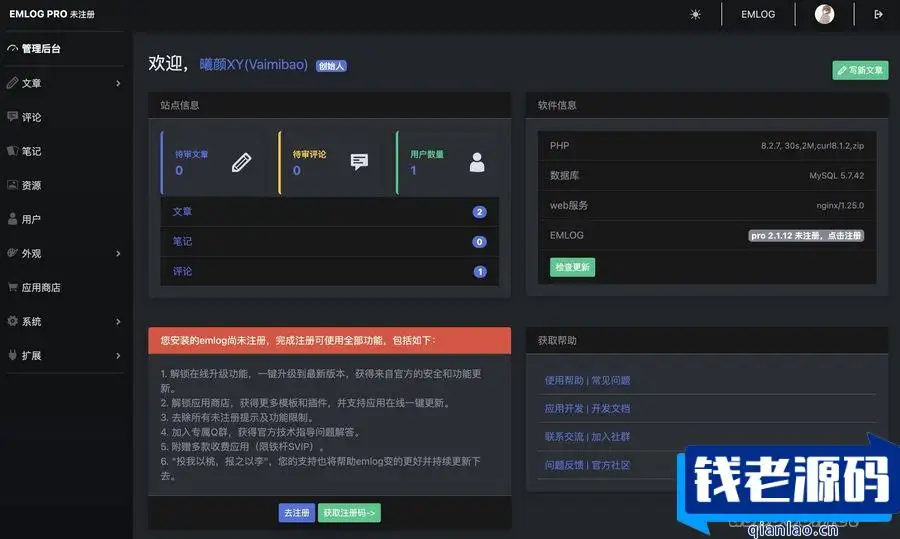This screenshot has height=539, width=900.
Task: Expand the 文章 submenu chevron
Action: tap(118, 83)
